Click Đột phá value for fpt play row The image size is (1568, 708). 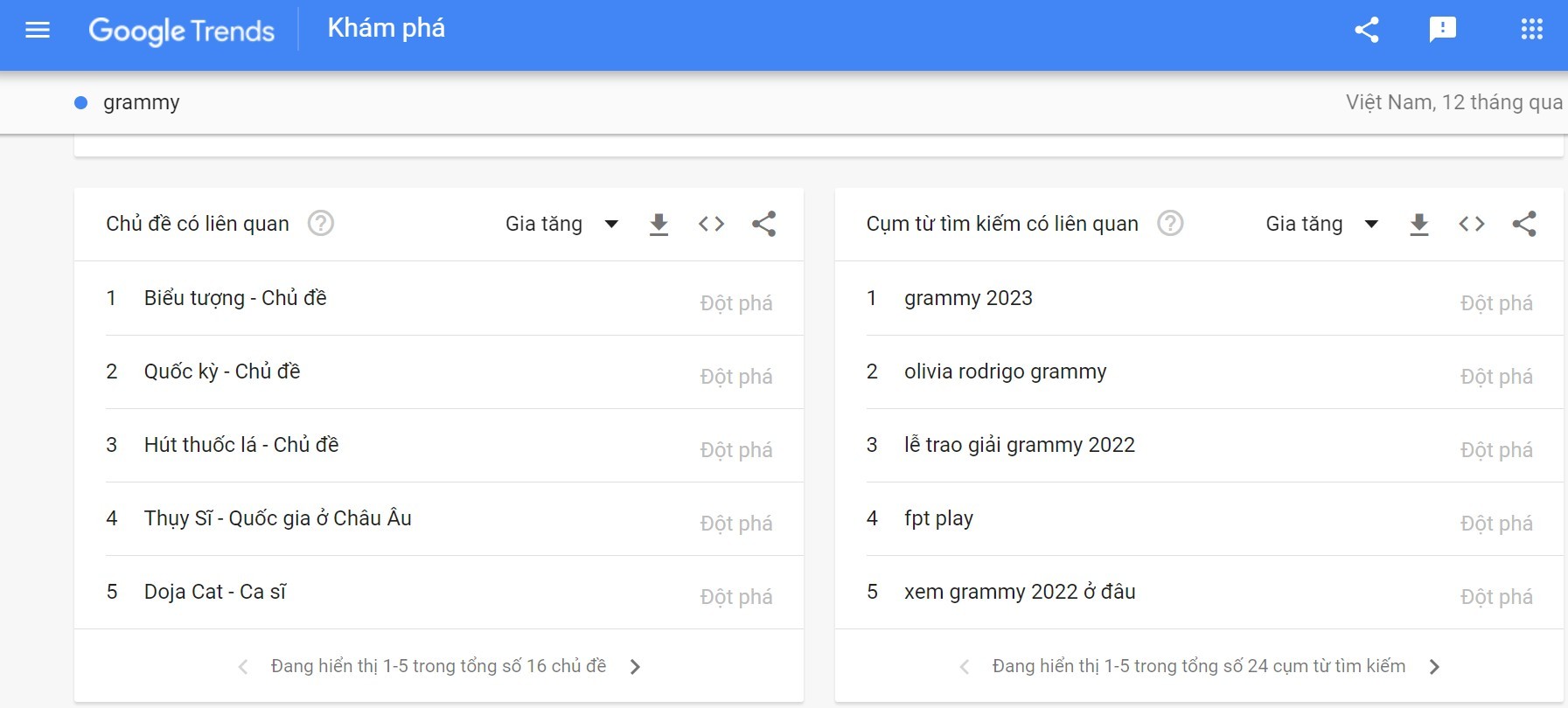pyautogui.click(x=1496, y=524)
